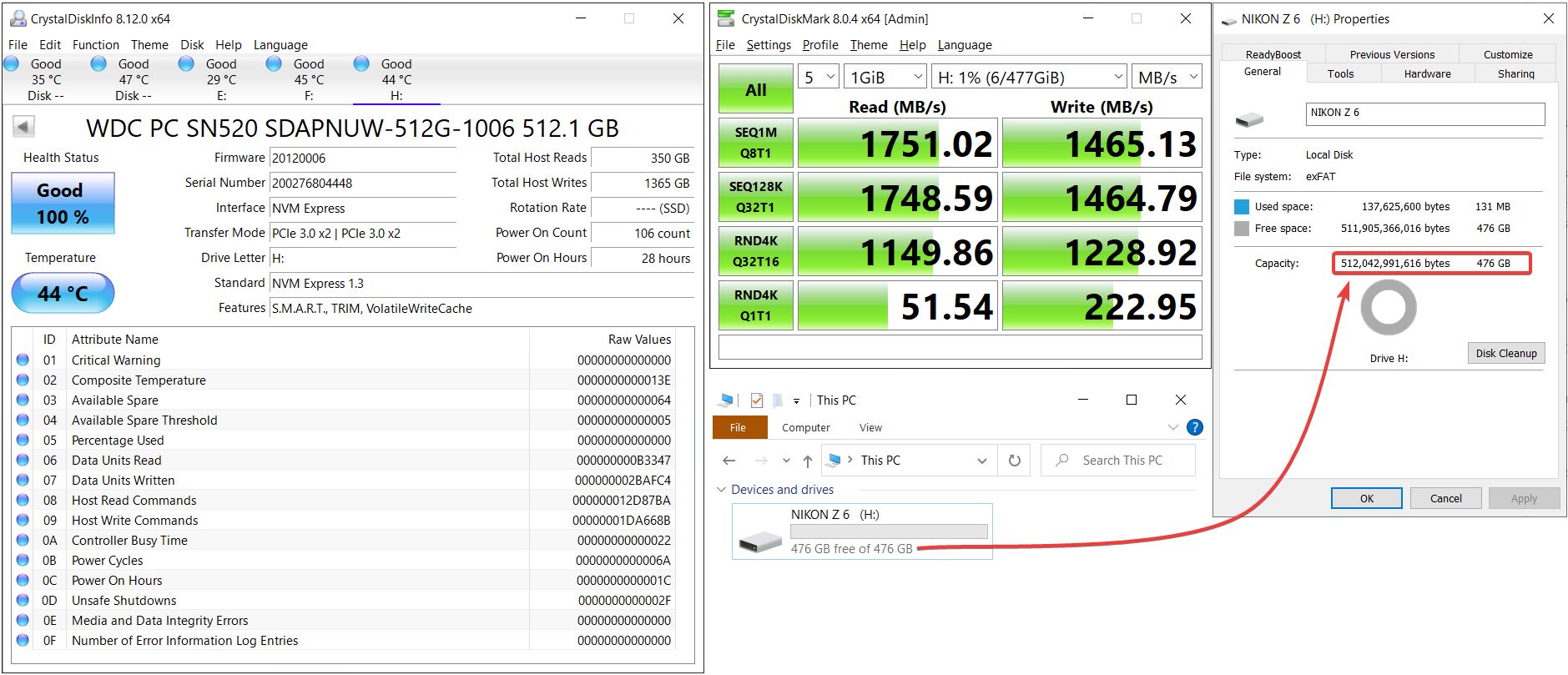The width and height of the screenshot is (1568, 675).
Task: Open the Profile menu in CrystalDiskMark
Action: click(819, 45)
